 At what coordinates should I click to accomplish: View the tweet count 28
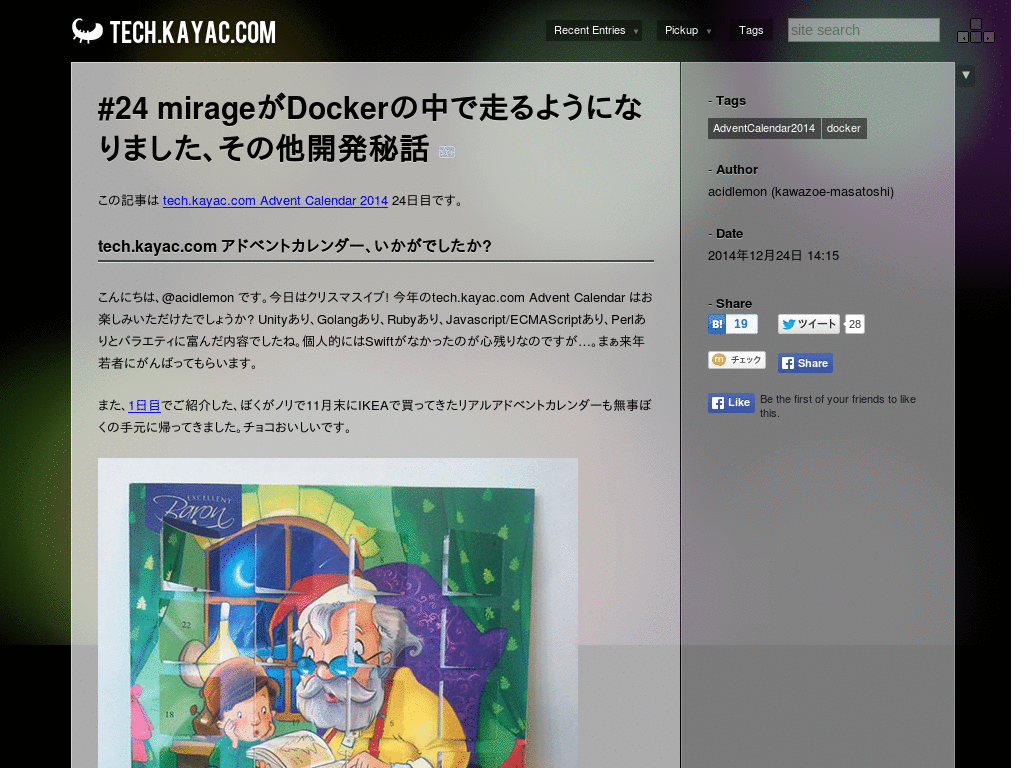[855, 324]
